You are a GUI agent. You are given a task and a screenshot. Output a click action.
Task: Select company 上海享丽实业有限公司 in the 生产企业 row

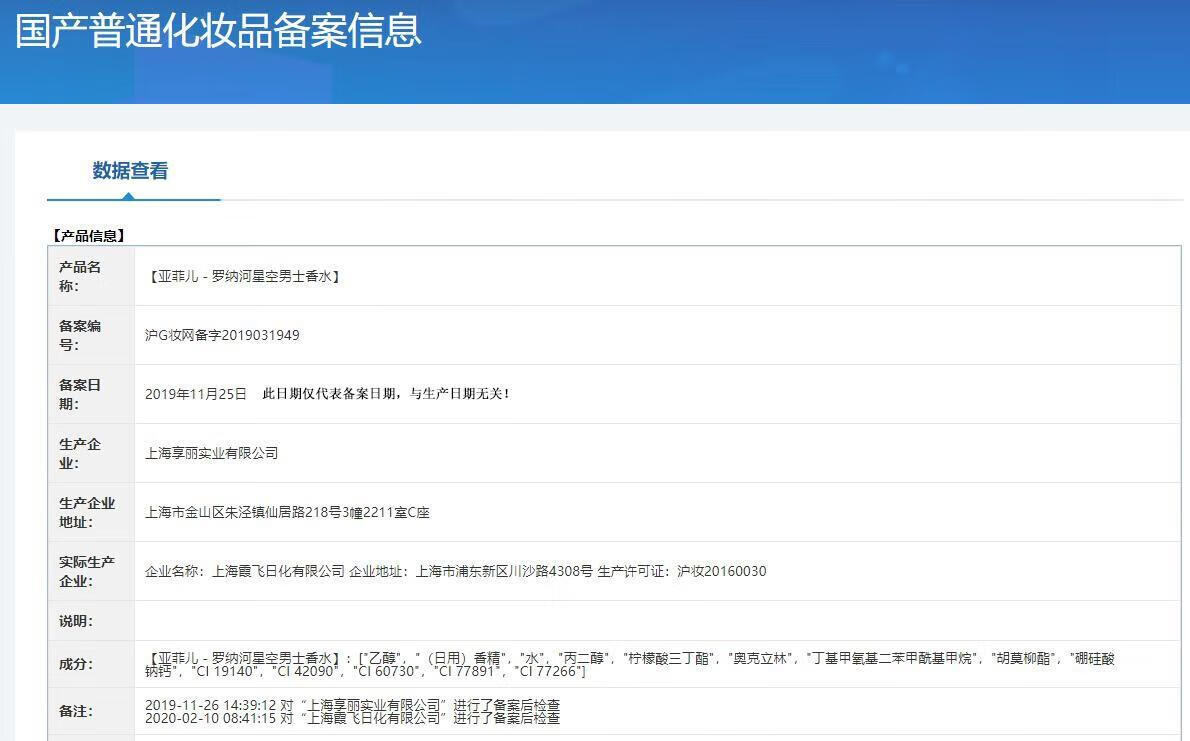212,453
